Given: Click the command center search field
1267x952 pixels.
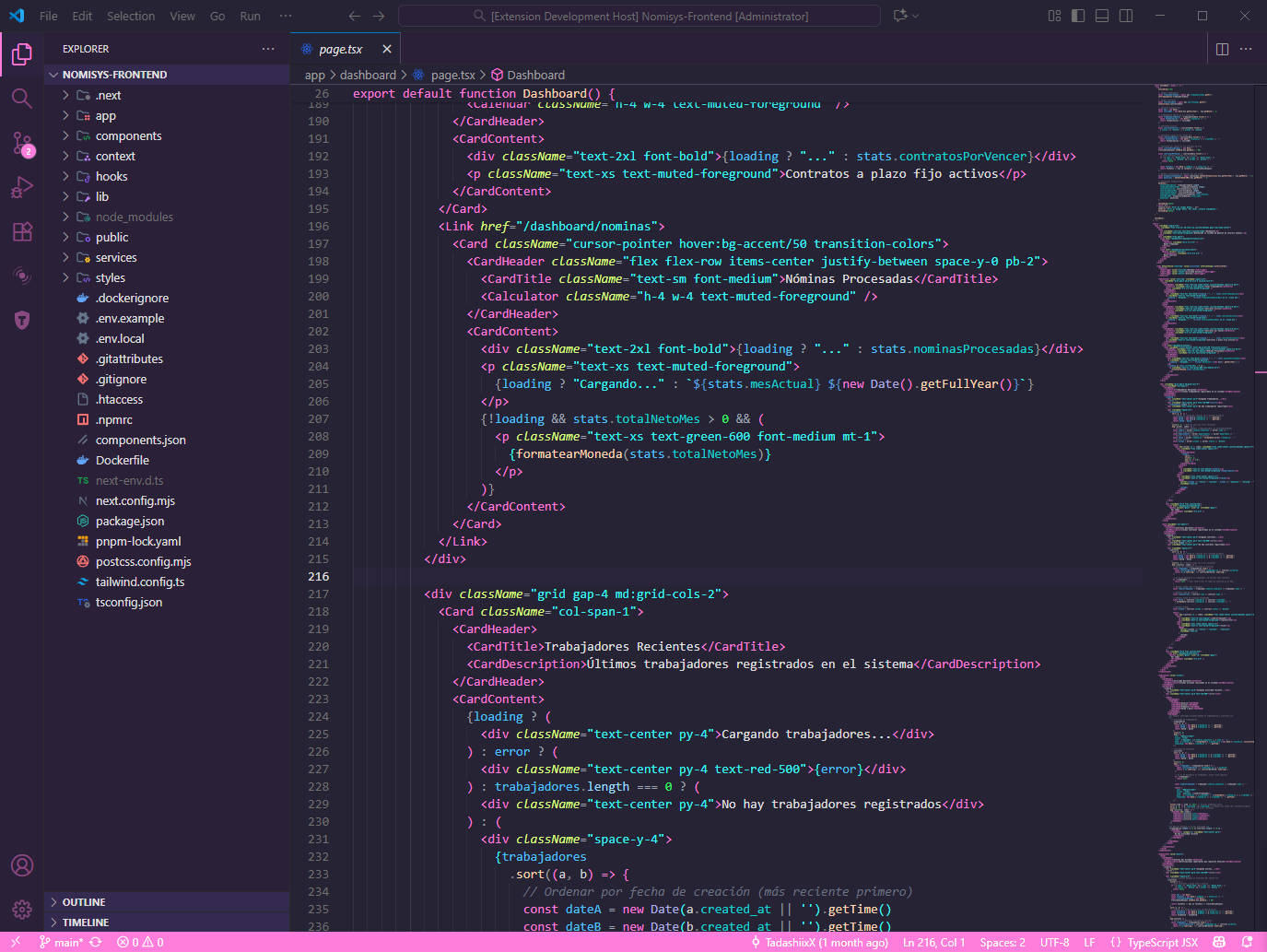Looking at the screenshot, I should [639, 16].
